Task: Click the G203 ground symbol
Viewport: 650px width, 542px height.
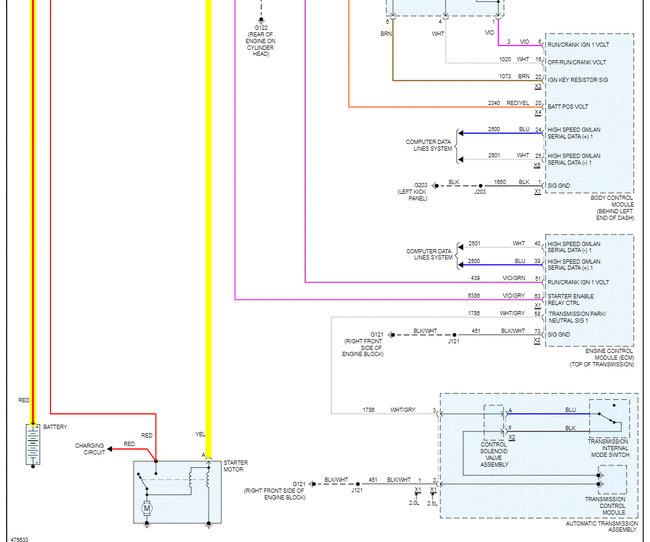Action: pyautogui.click(x=435, y=186)
